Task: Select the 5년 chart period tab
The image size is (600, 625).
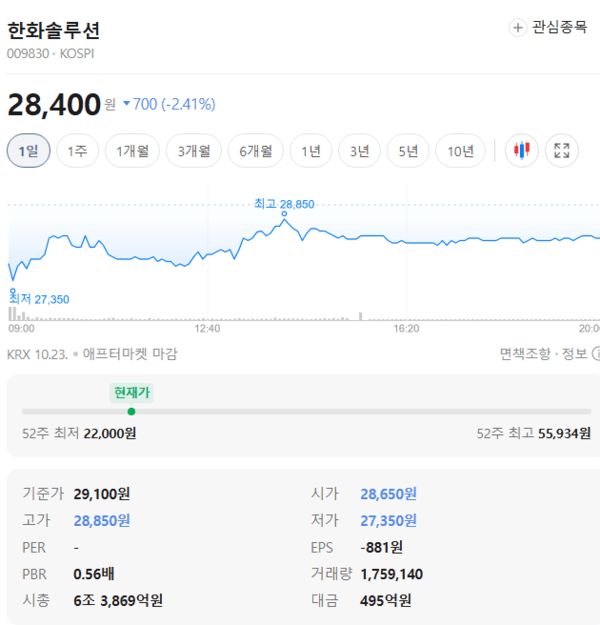Action: 408,151
